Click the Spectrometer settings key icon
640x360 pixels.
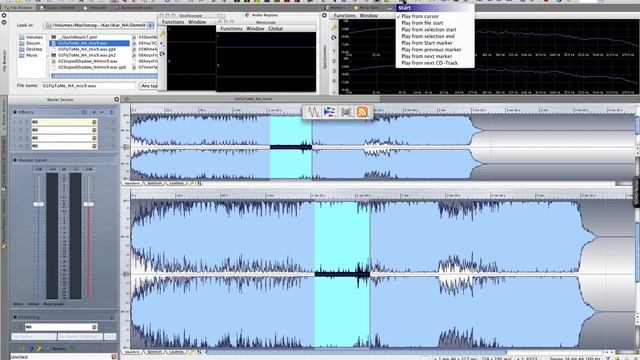pyautogui.click(x=334, y=28)
